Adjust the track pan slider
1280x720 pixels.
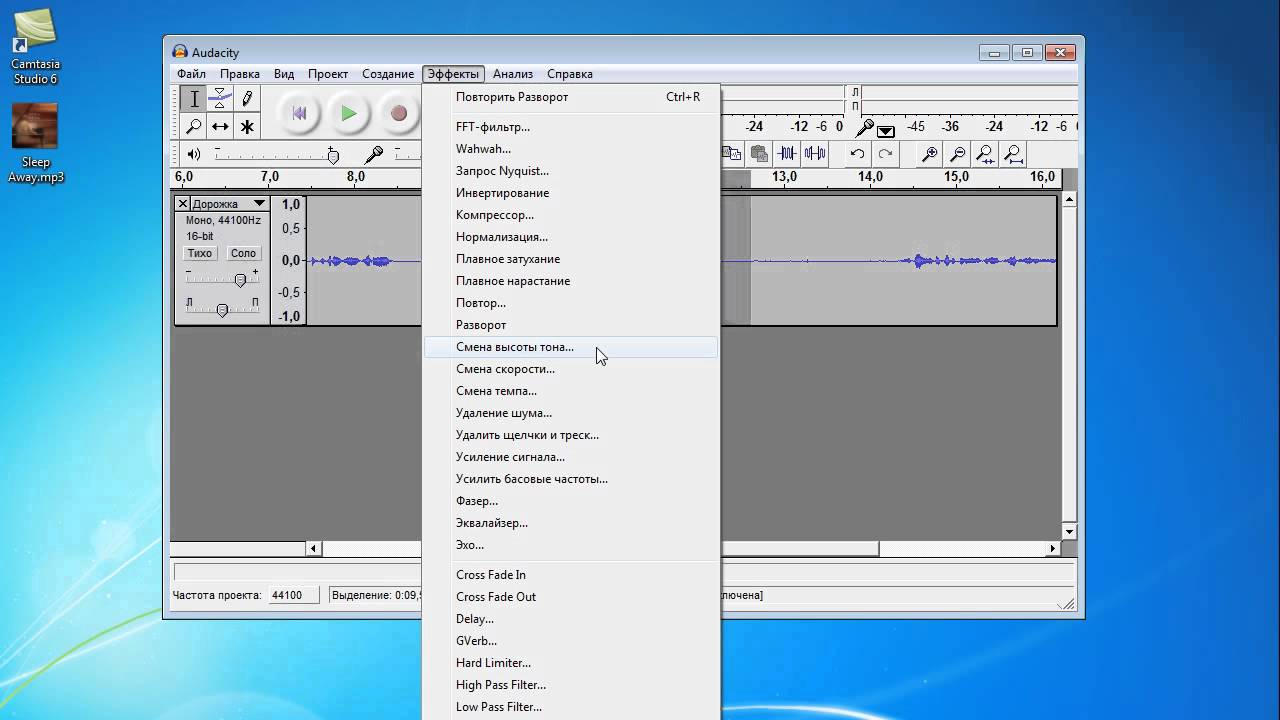(x=222, y=309)
